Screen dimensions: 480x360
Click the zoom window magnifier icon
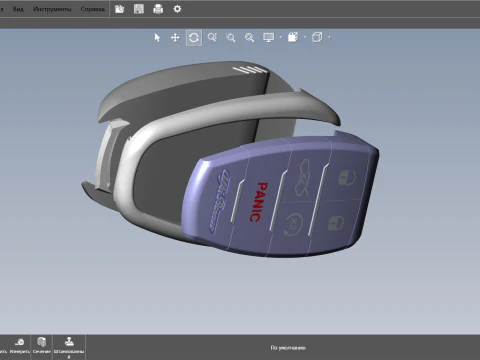pyautogui.click(x=212, y=37)
